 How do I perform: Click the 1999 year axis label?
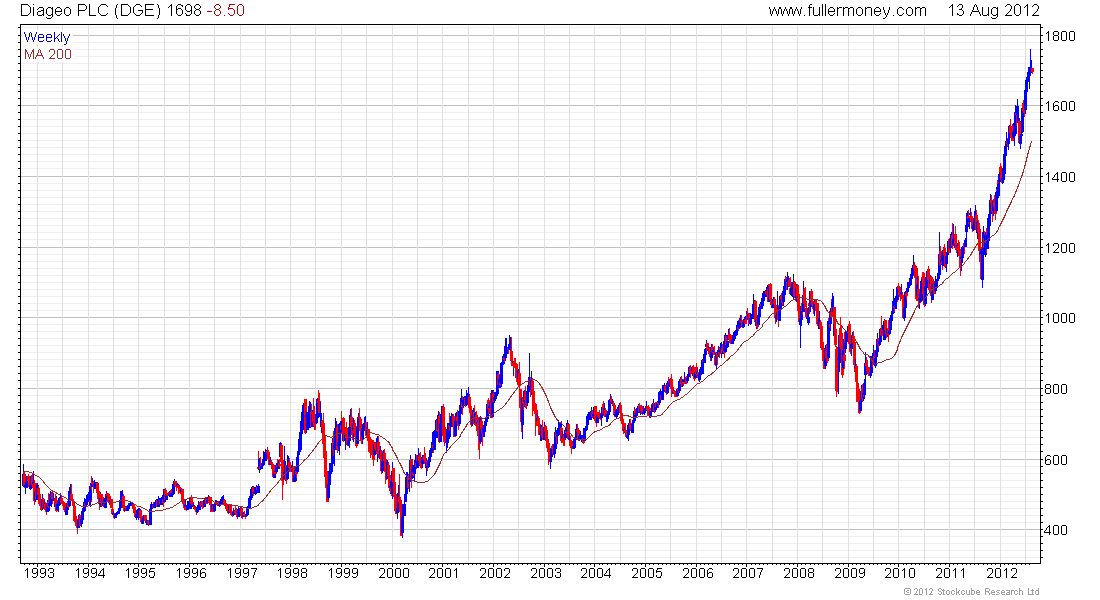coord(343,573)
